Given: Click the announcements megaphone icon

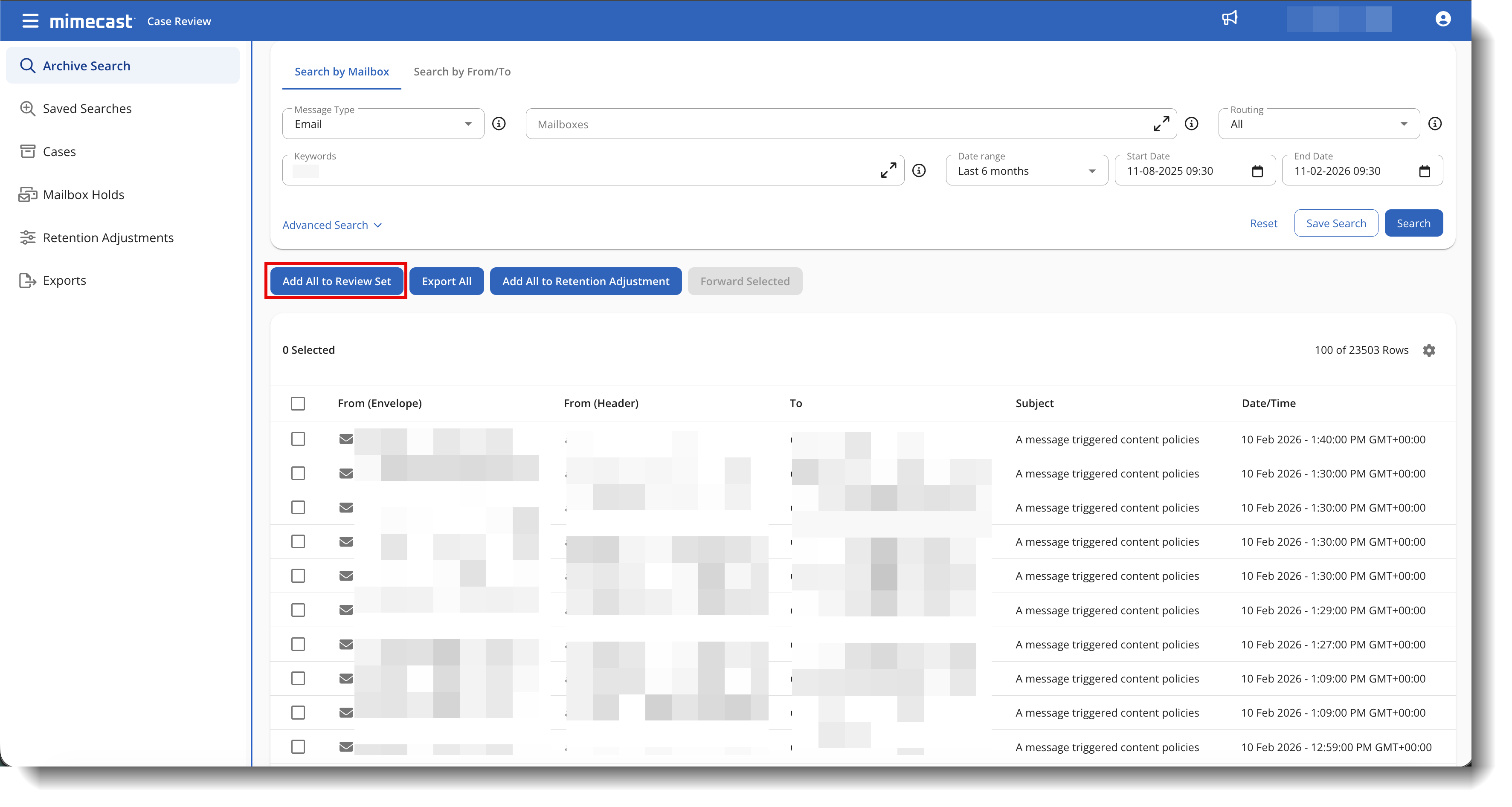Looking at the screenshot, I should click(x=1230, y=18).
